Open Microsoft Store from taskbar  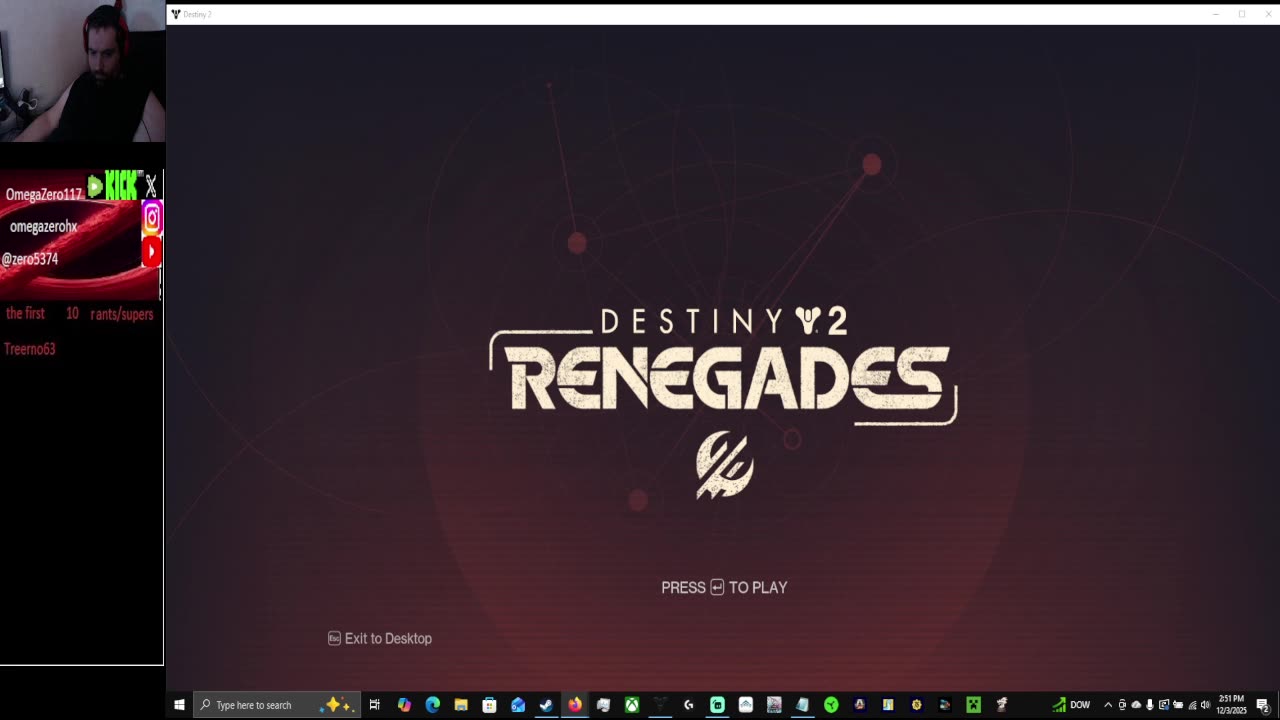[x=489, y=705]
